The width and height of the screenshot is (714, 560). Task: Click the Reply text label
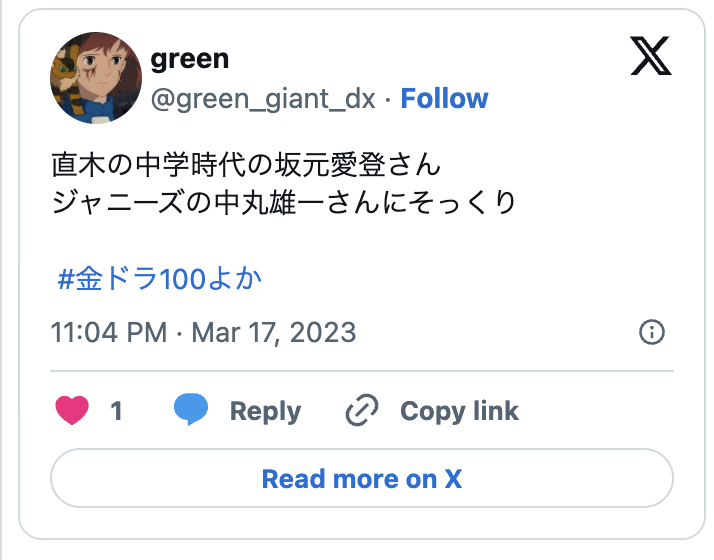click(265, 412)
